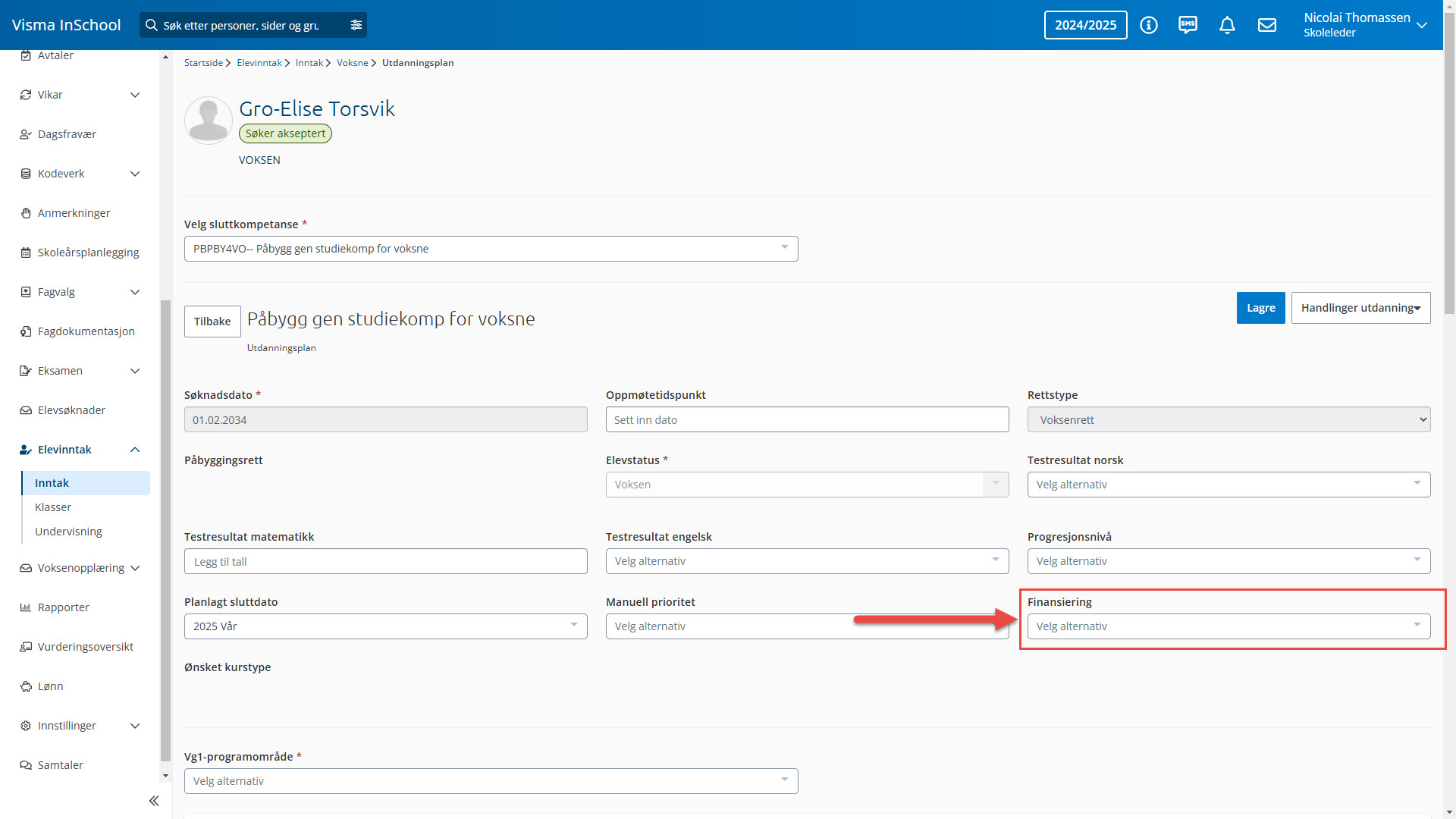The image size is (1456, 819).
Task: Open Handlinger utdanning actions menu
Action: click(x=1360, y=308)
